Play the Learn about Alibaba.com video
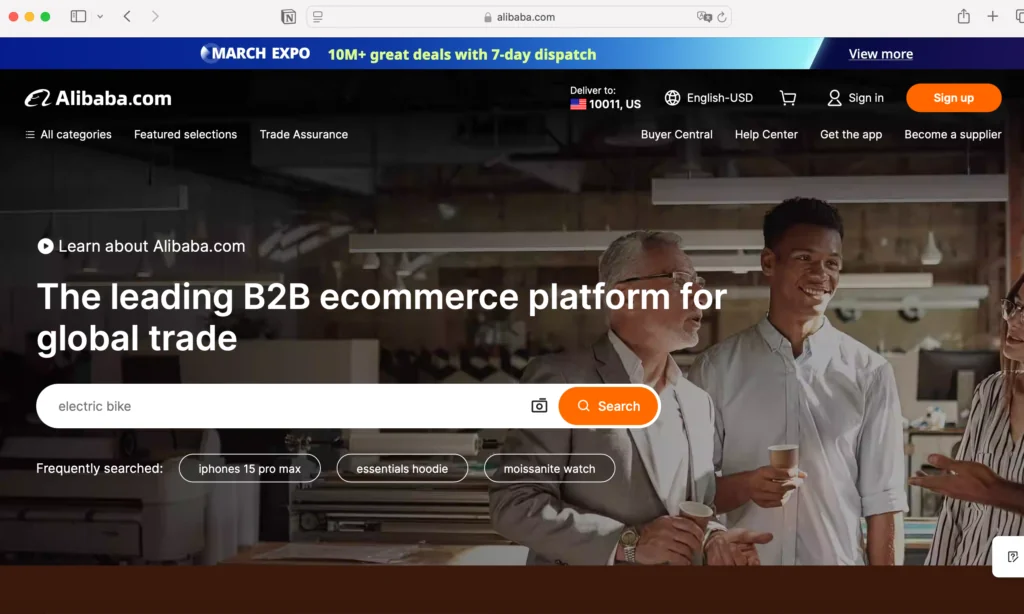The image size is (1024, 614). [x=45, y=246]
